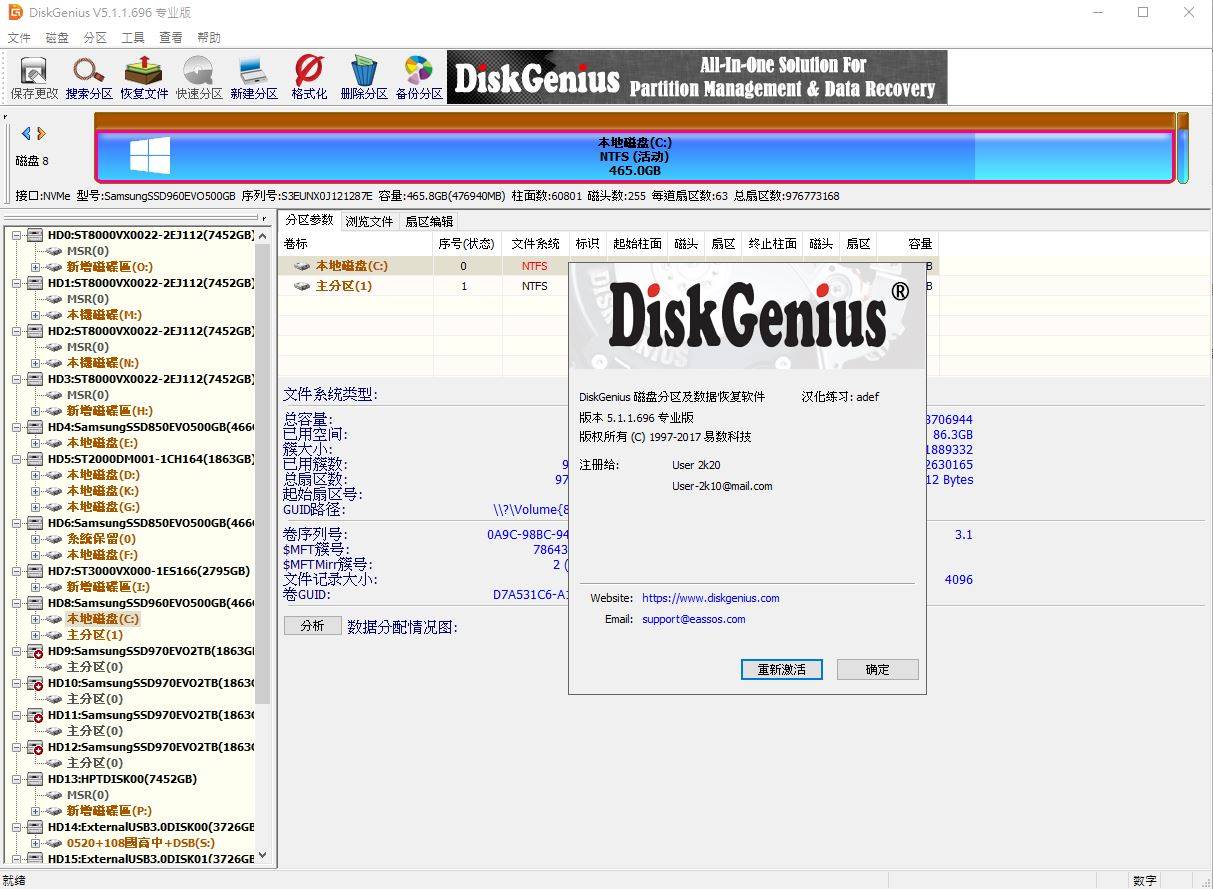Click the HD10 disk icon with red mark
The width and height of the screenshot is (1213, 889).
[35, 683]
